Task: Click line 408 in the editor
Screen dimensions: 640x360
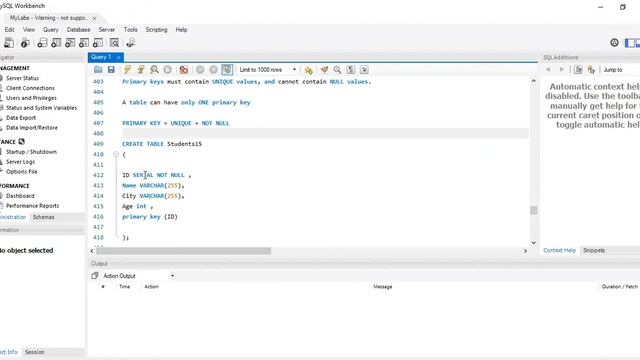Action: (x=325, y=133)
